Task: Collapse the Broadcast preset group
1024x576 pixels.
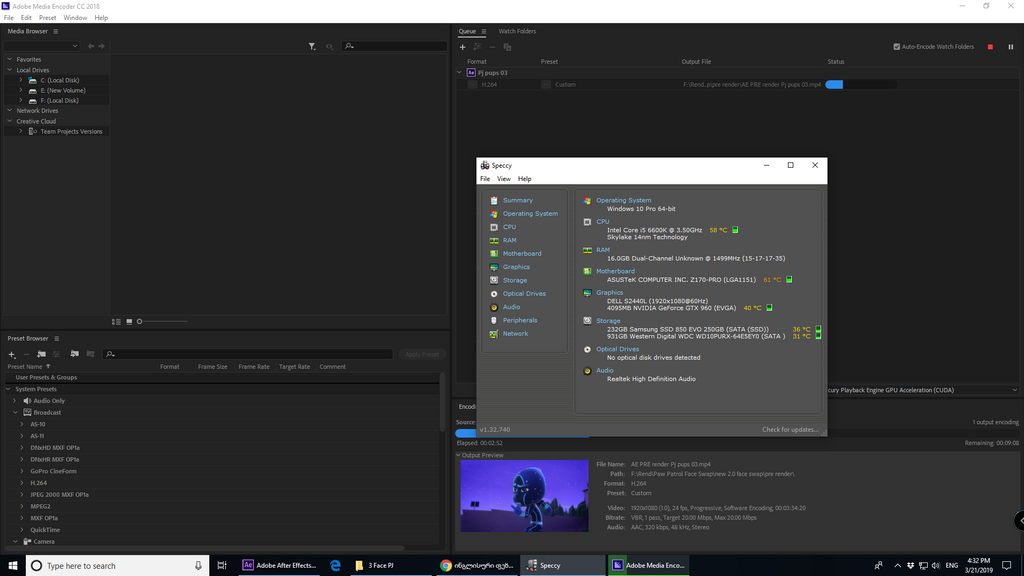Action: 15,412
